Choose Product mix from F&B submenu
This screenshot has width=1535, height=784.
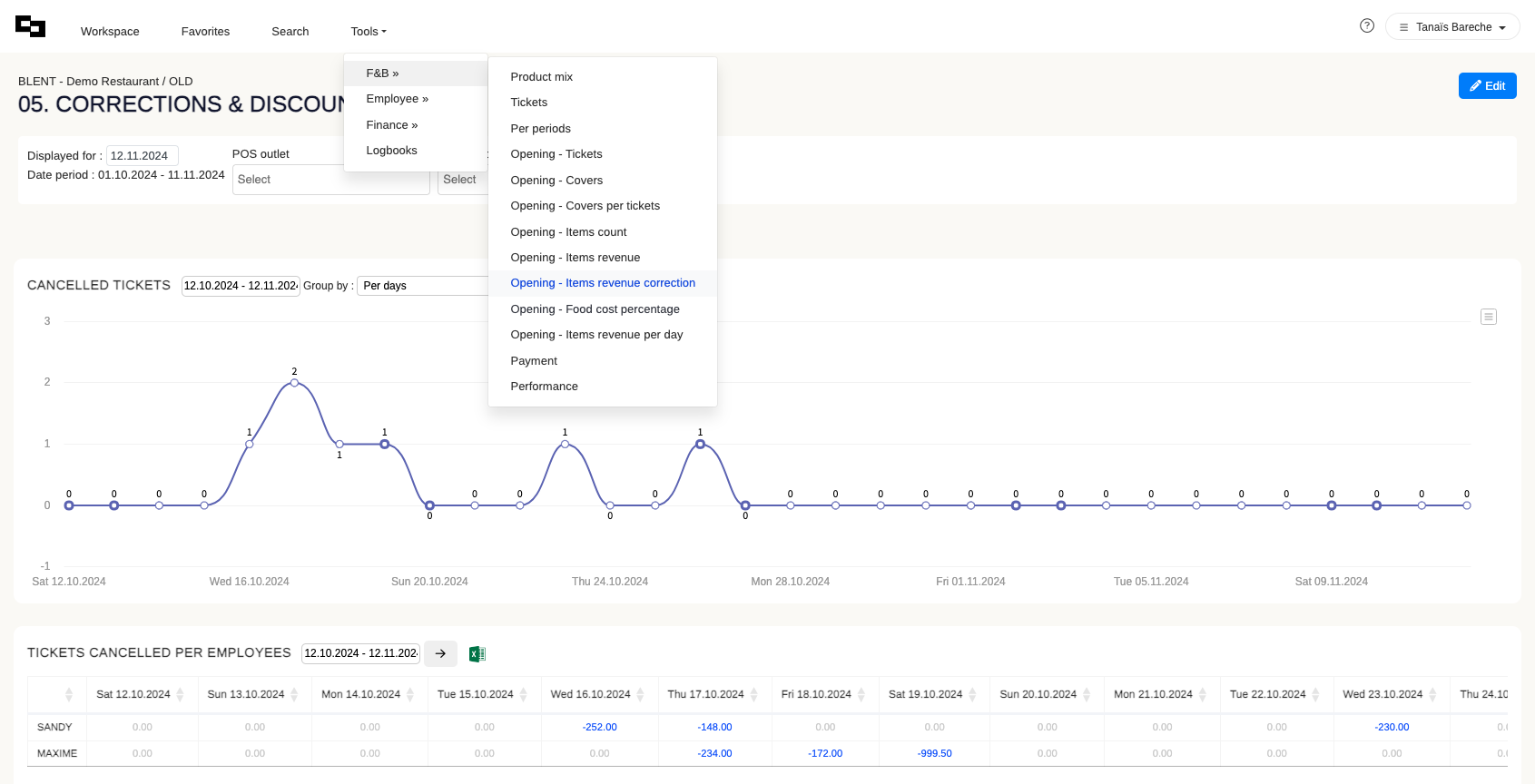coord(541,77)
